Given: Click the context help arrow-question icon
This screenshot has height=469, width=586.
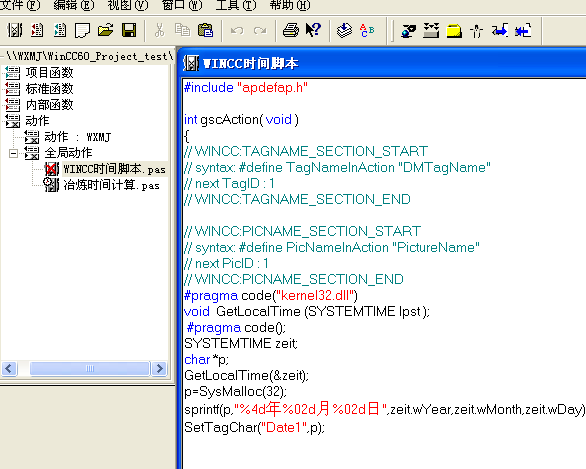Looking at the screenshot, I should (313, 30).
